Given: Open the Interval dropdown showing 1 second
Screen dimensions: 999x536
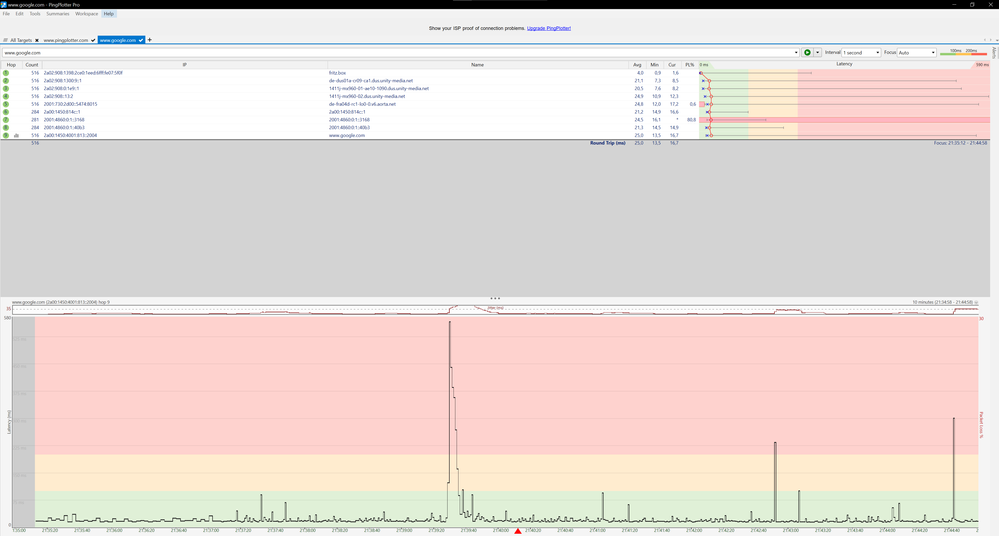Looking at the screenshot, I should [861, 52].
